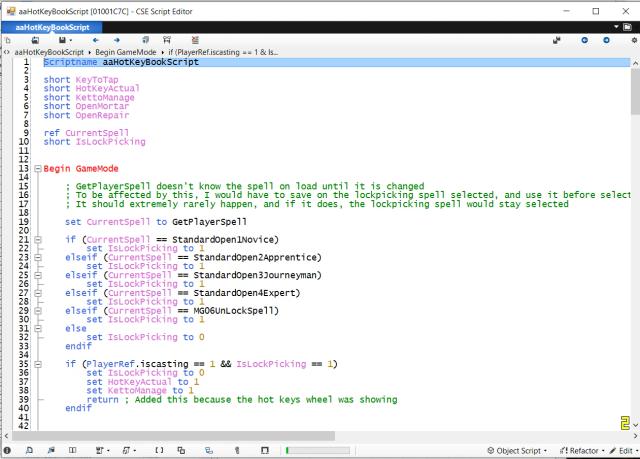Collapse the elseif block on line 23

(x=38, y=257)
